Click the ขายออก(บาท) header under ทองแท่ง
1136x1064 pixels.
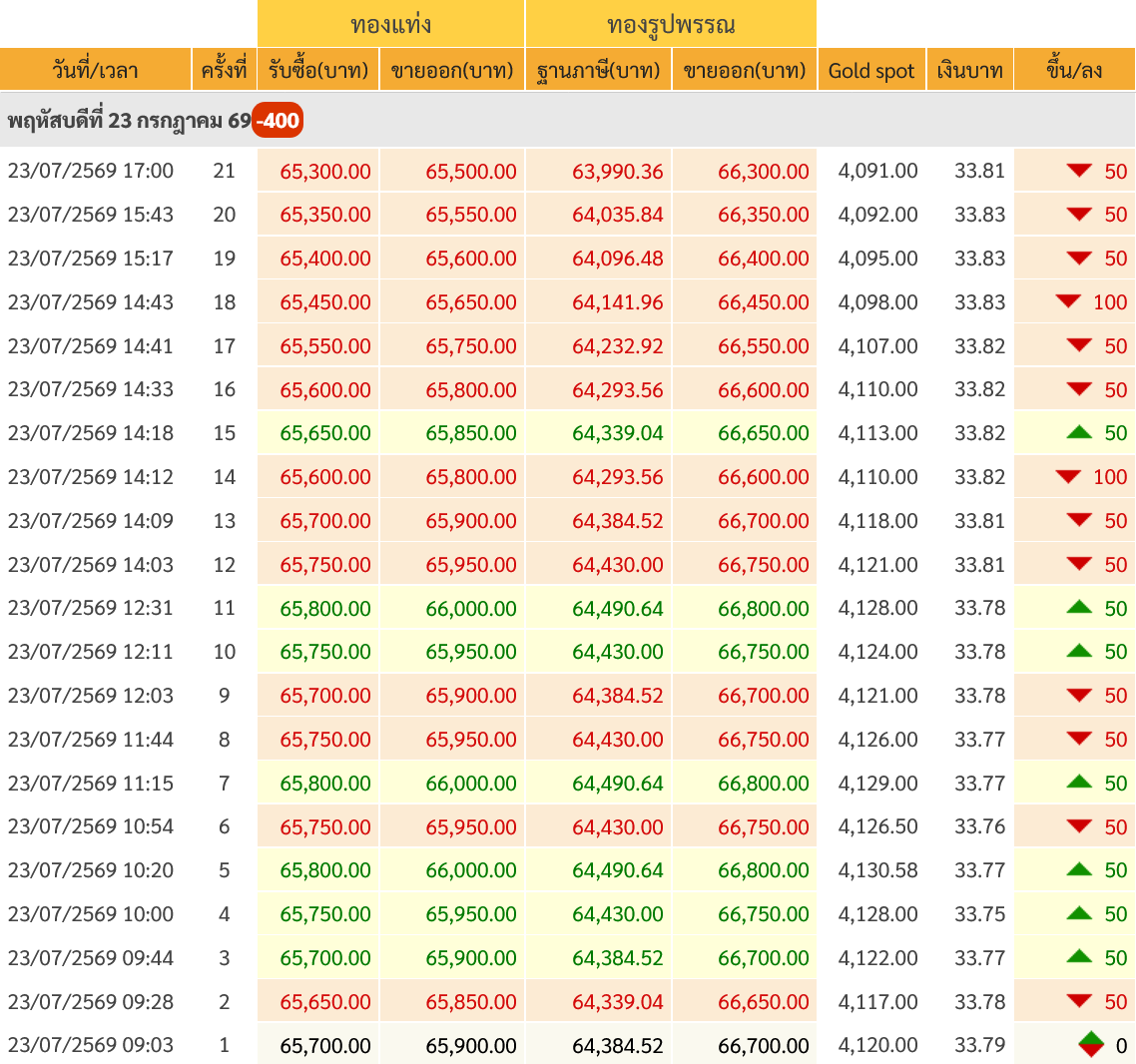point(452,70)
